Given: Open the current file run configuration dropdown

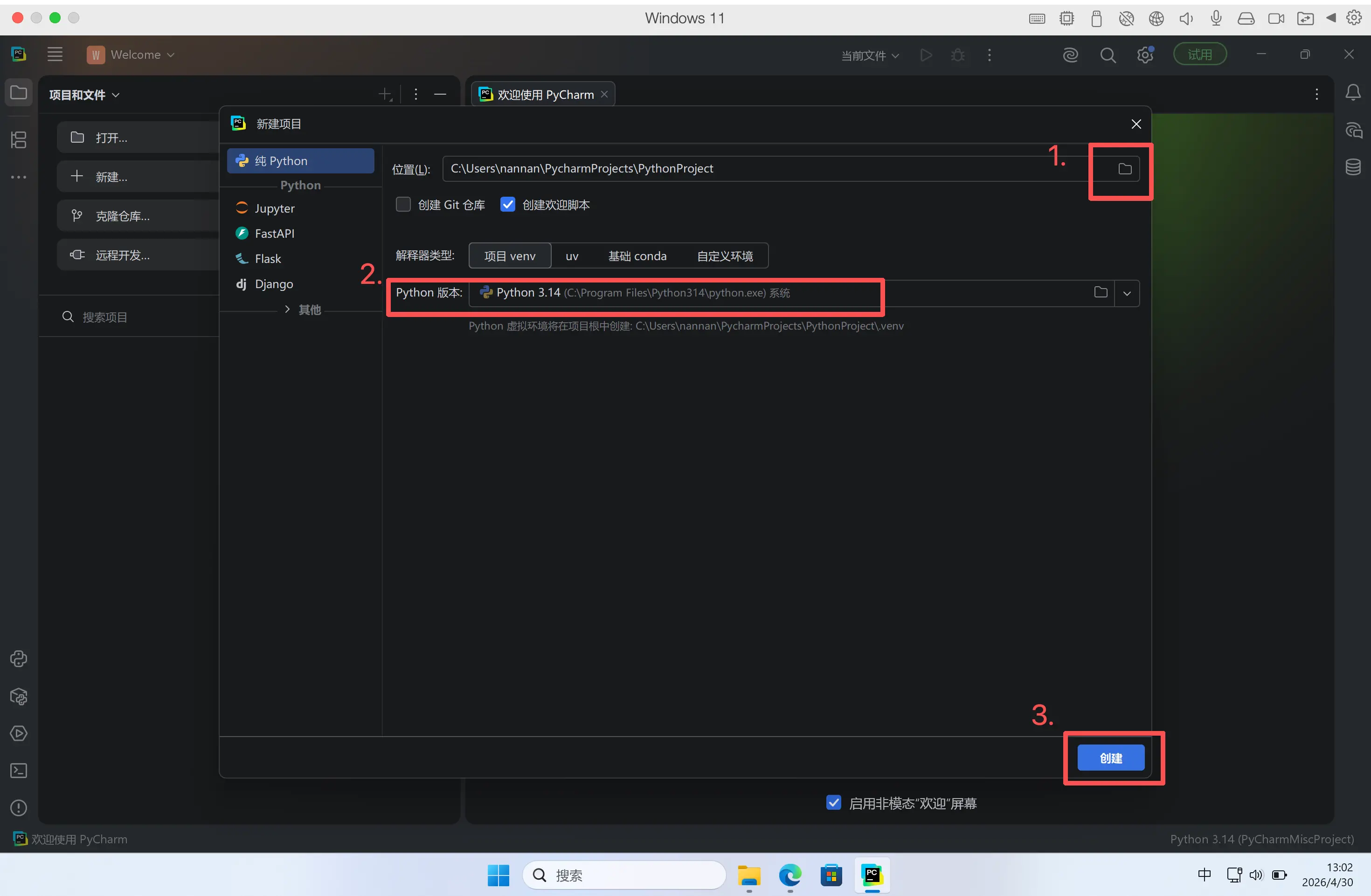Looking at the screenshot, I should [x=870, y=55].
